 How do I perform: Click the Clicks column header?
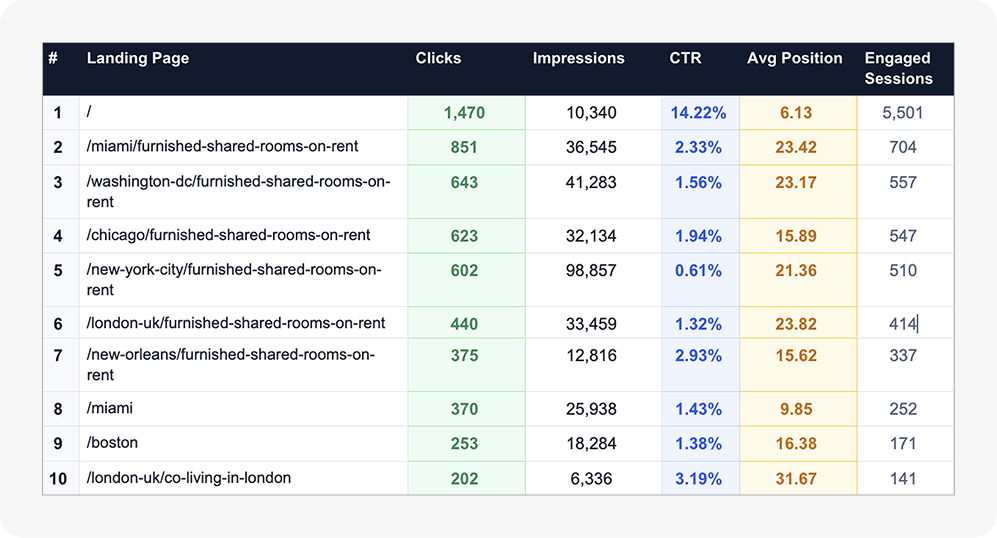coord(438,58)
